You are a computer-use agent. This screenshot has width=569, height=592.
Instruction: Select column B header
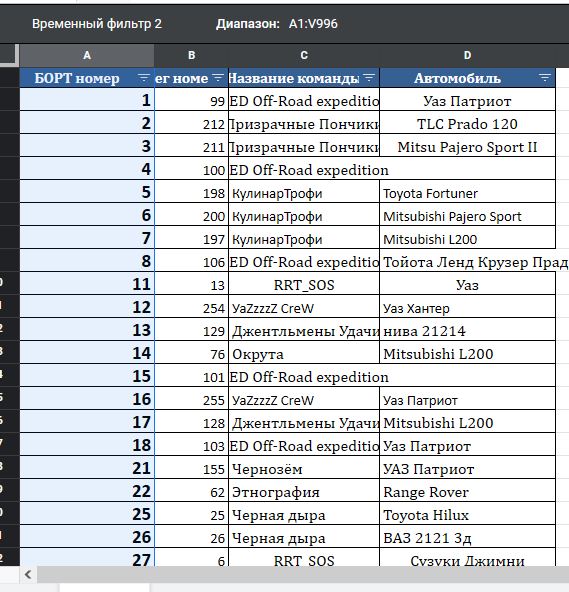click(191, 56)
